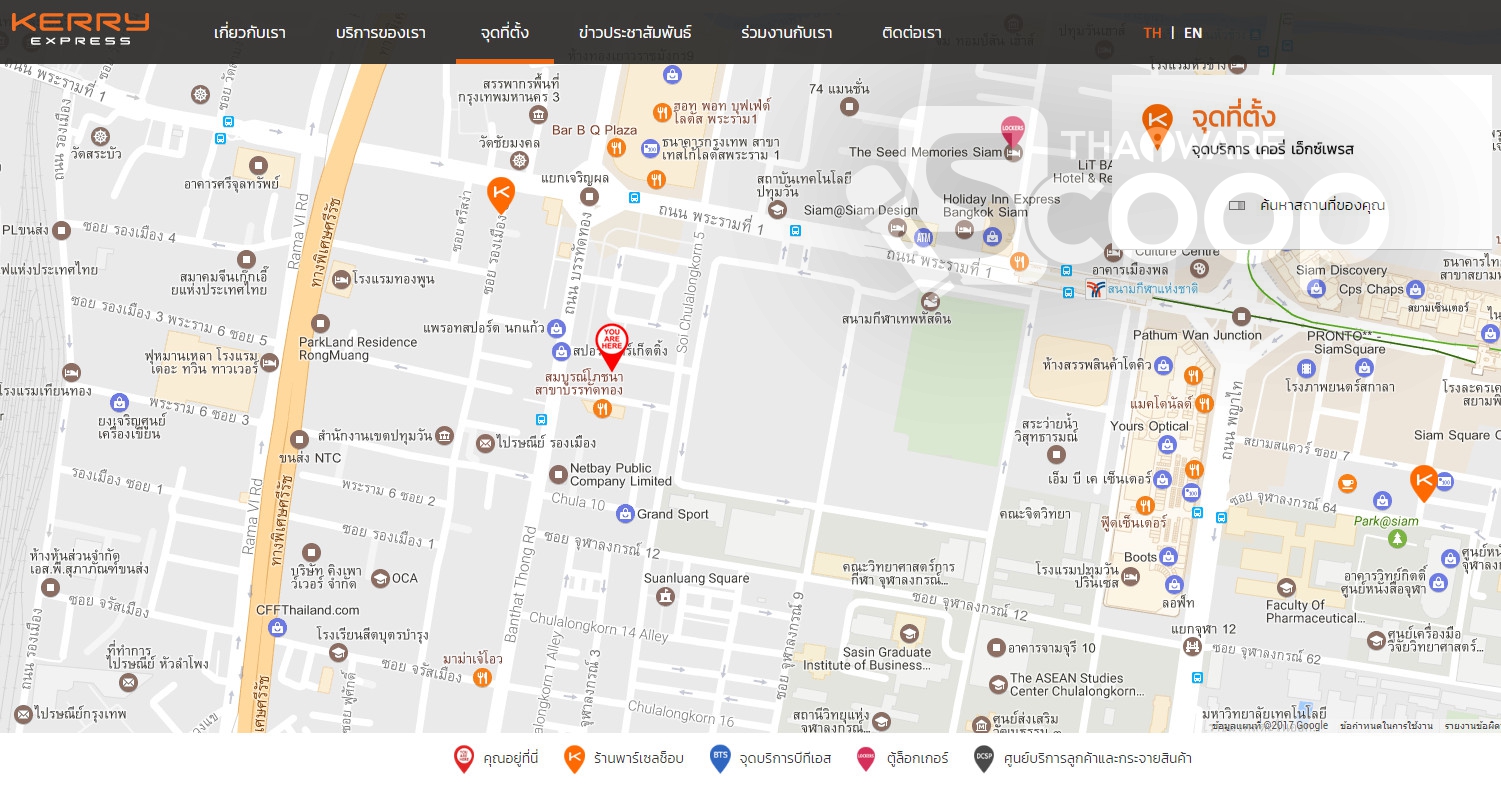
Task: Switch language to TH
Action: pyautogui.click(x=1153, y=33)
